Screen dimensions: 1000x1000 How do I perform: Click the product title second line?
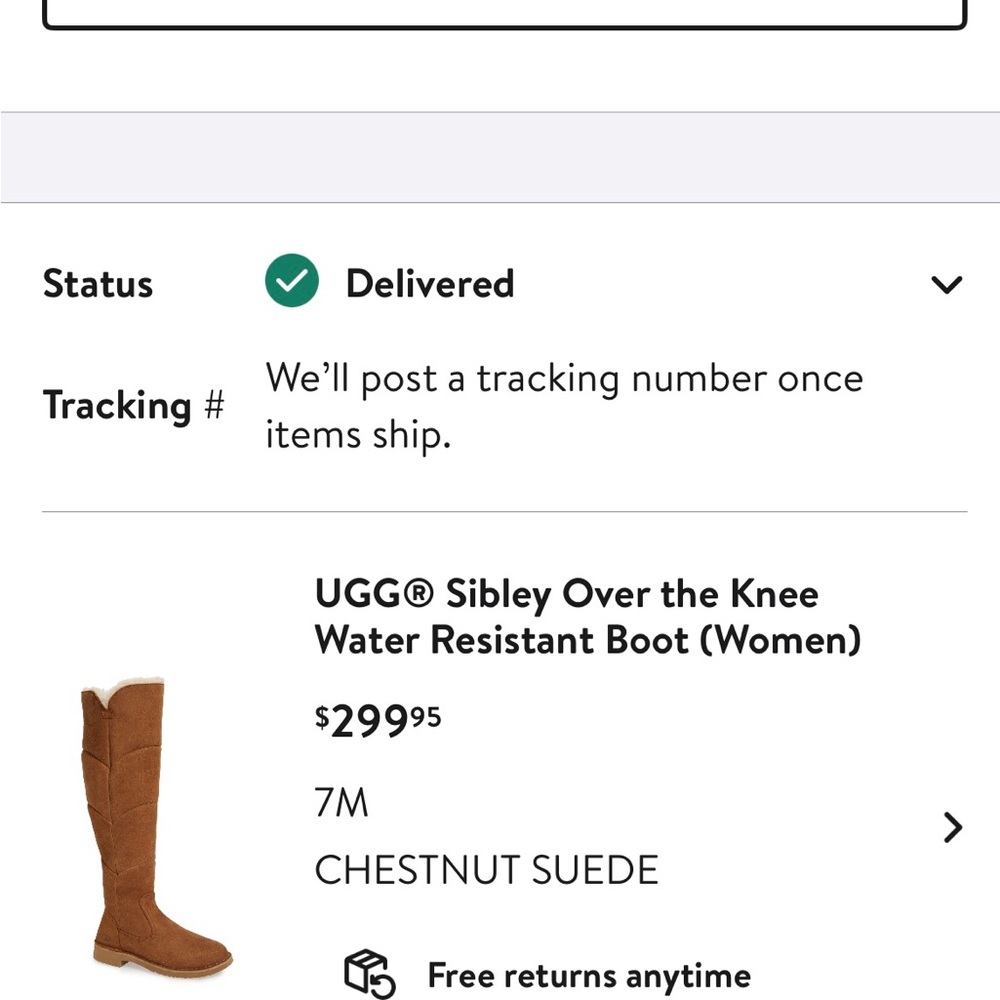[x=588, y=639]
